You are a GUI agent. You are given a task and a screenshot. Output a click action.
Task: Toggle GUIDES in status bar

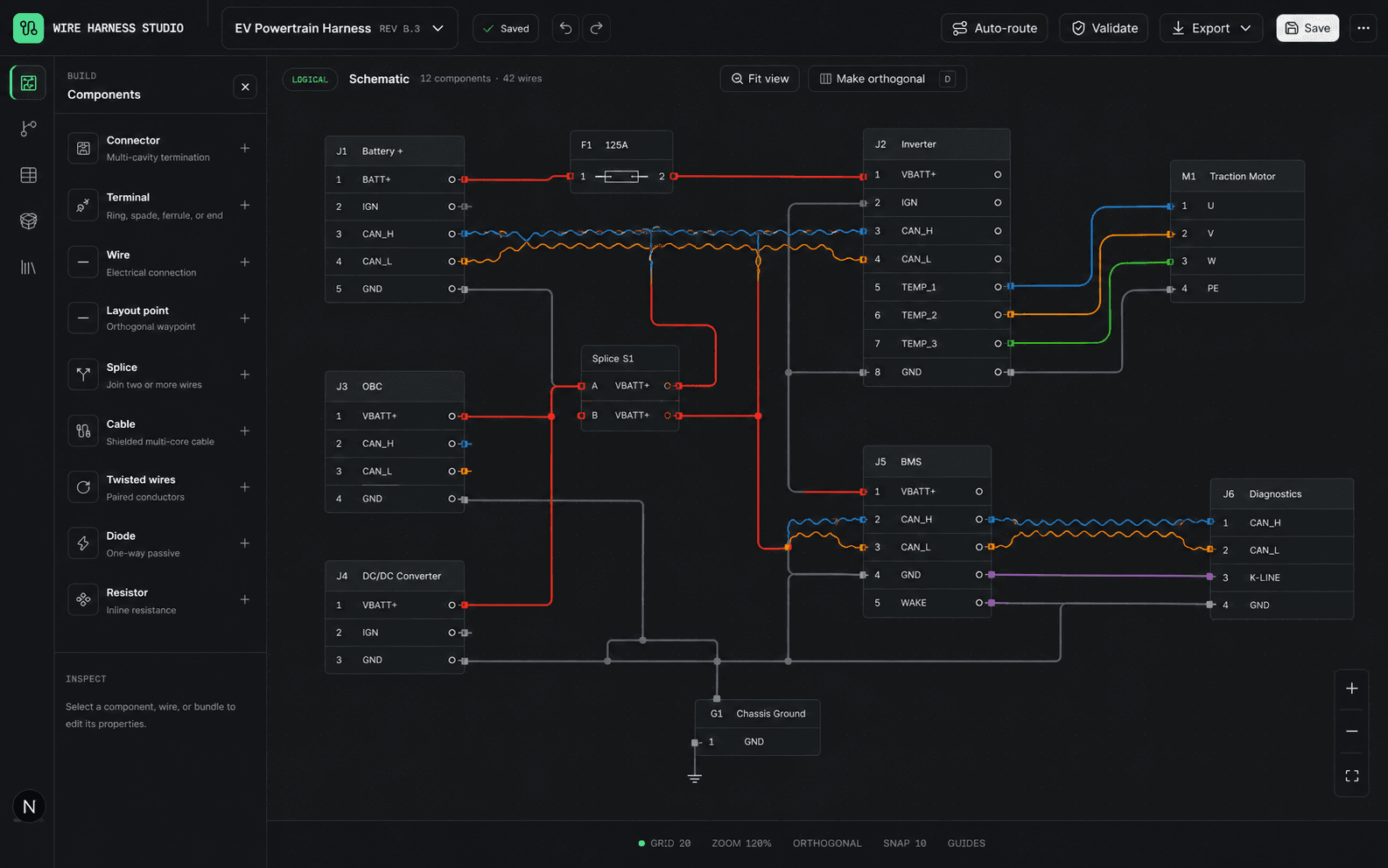(x=966, y=843)
